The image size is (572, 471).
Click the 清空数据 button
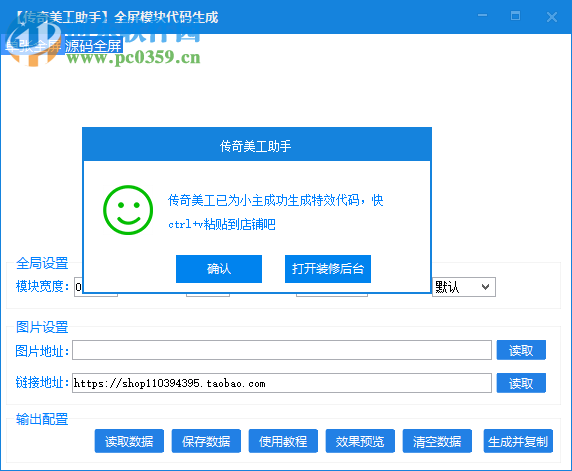[x=437, y=441]
